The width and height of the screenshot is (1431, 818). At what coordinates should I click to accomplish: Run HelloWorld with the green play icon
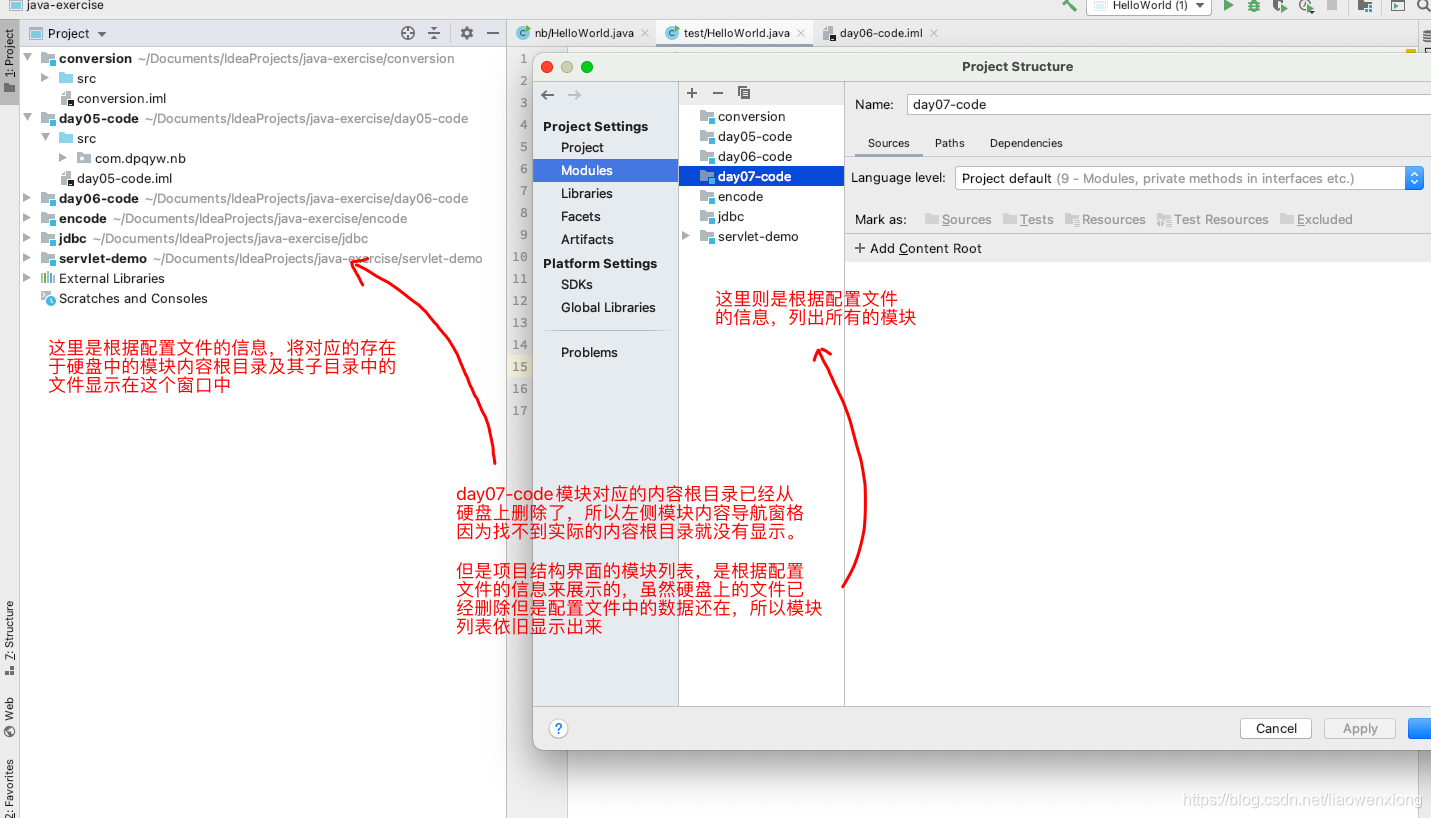pyautogui.click(x=1228, y=5)
